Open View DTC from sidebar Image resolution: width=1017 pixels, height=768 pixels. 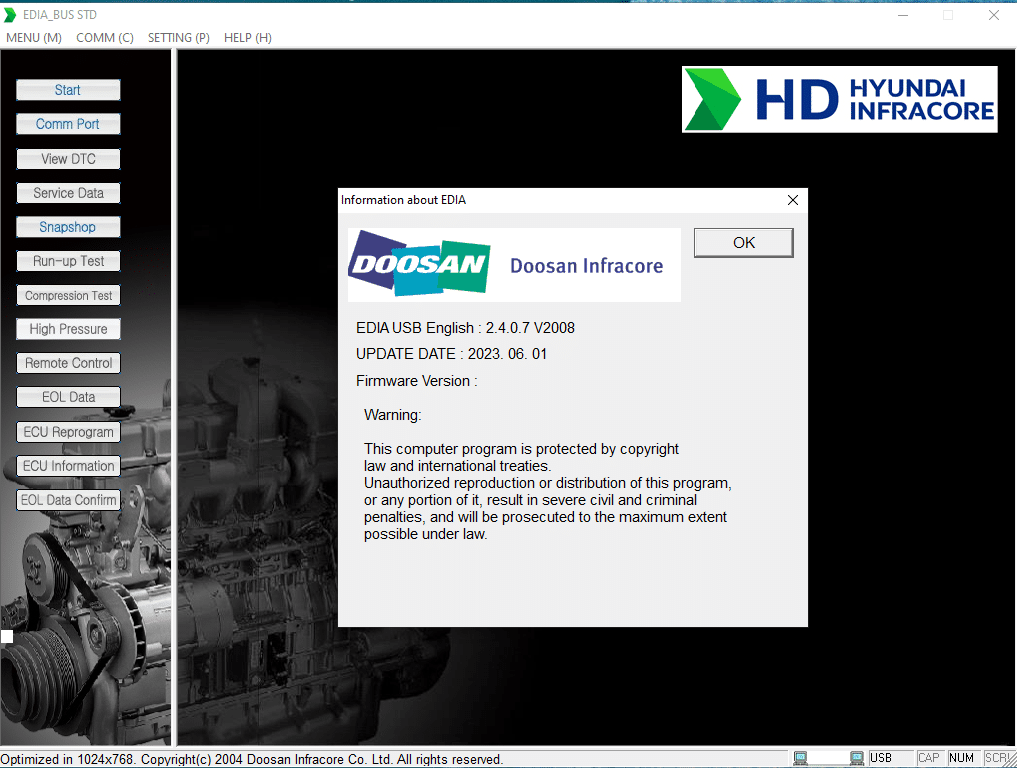[68, 159]
